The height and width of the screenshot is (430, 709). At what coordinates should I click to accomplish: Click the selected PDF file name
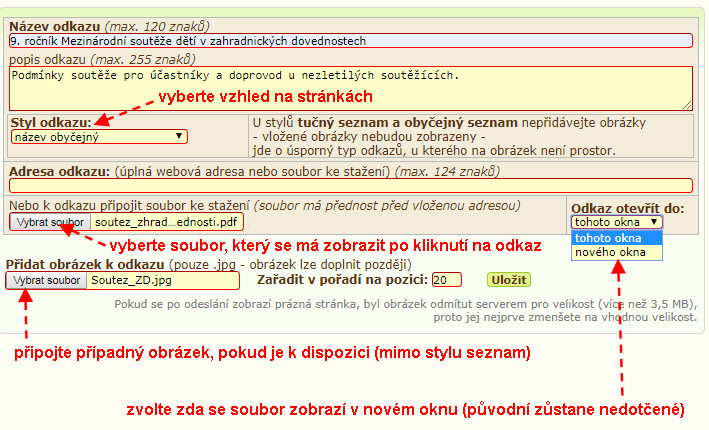166,222
